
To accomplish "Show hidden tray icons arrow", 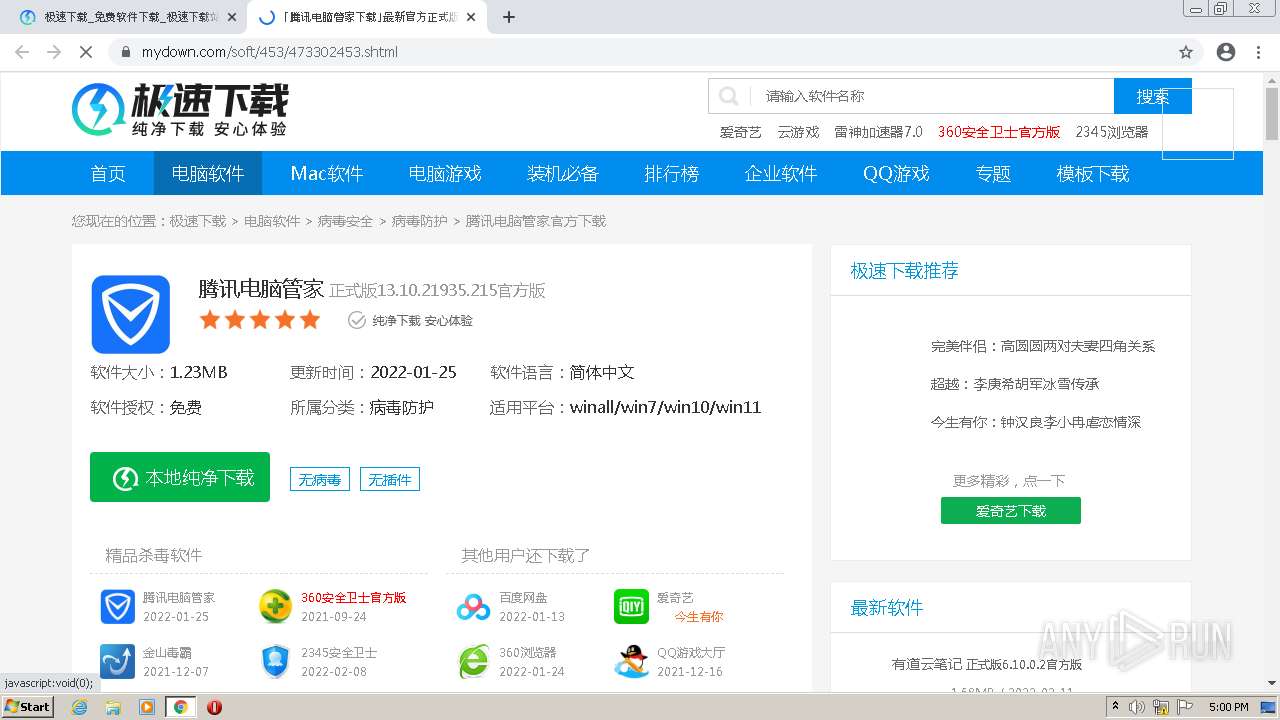I will tap(1116, 707).
